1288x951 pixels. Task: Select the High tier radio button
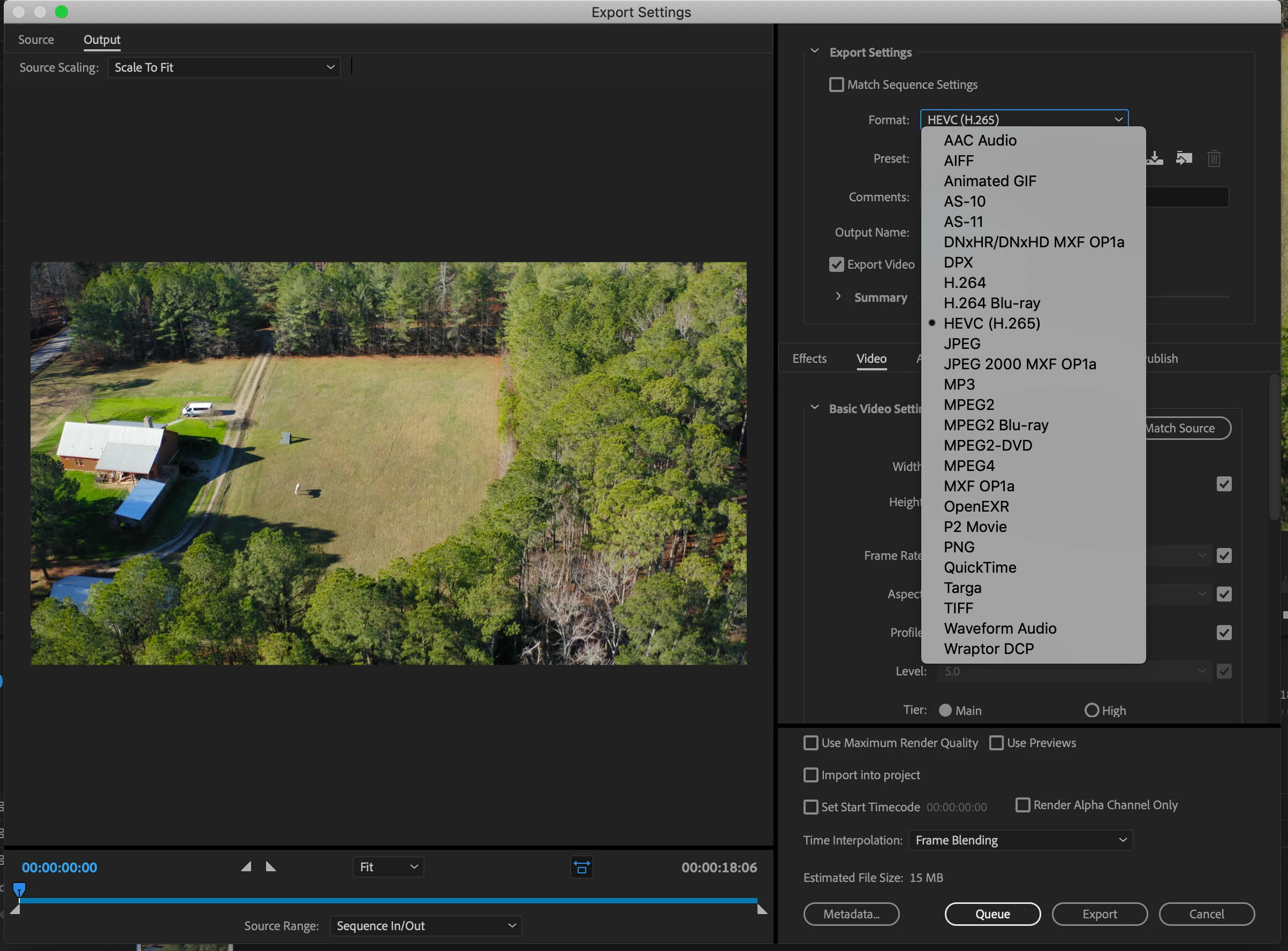[x=1091, y=710]
